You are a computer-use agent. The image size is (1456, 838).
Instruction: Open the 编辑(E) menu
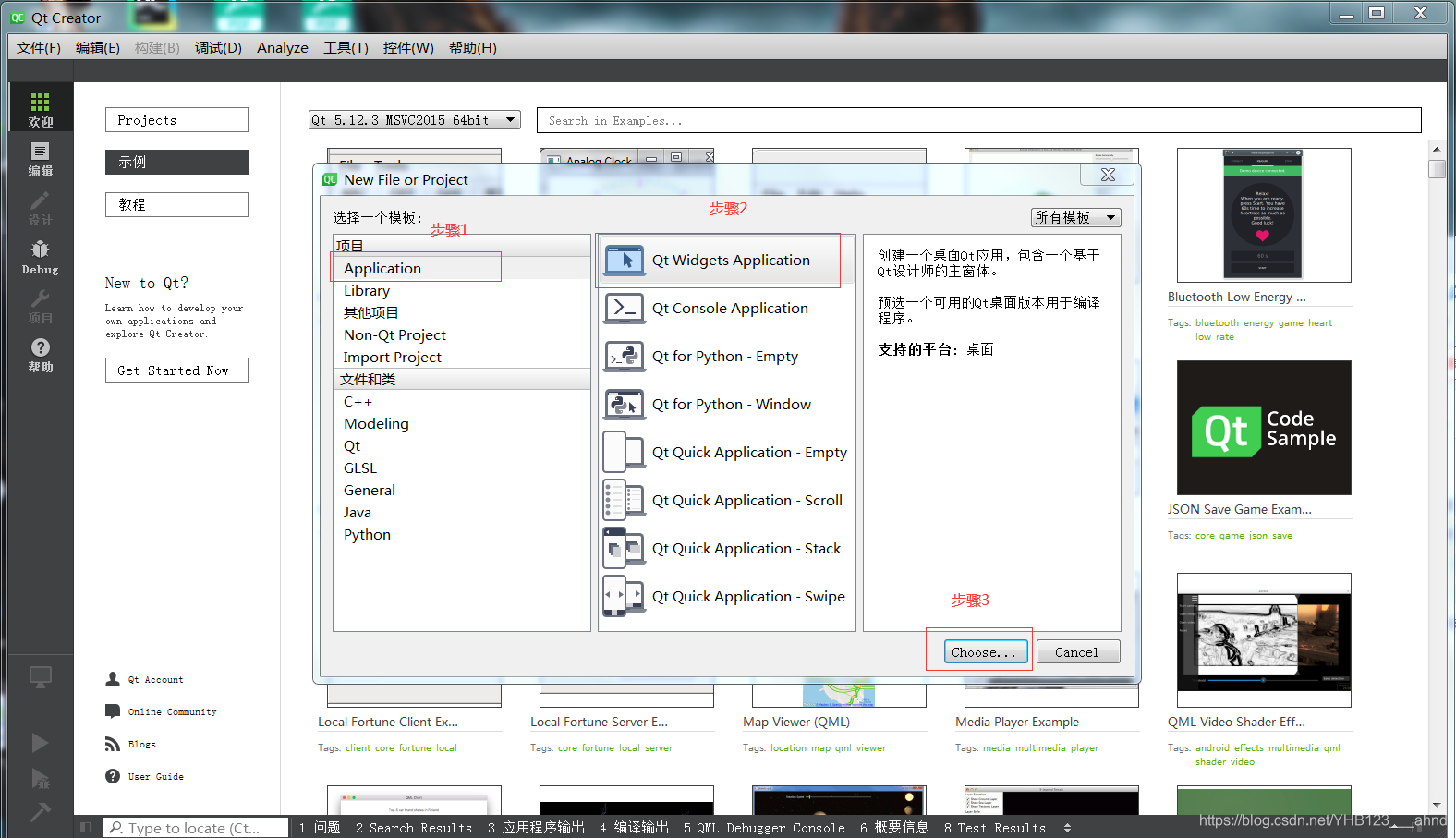point(98,48)
